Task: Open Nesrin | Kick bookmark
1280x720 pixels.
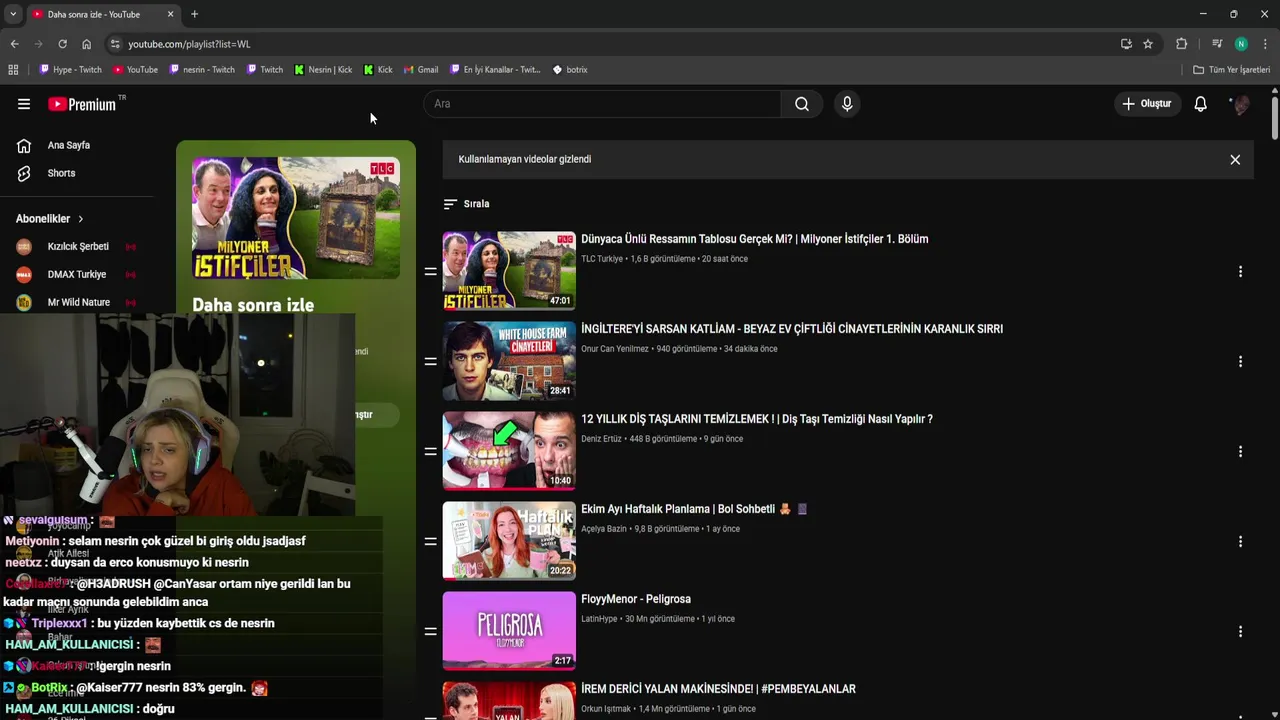Action: pos(323,70)
